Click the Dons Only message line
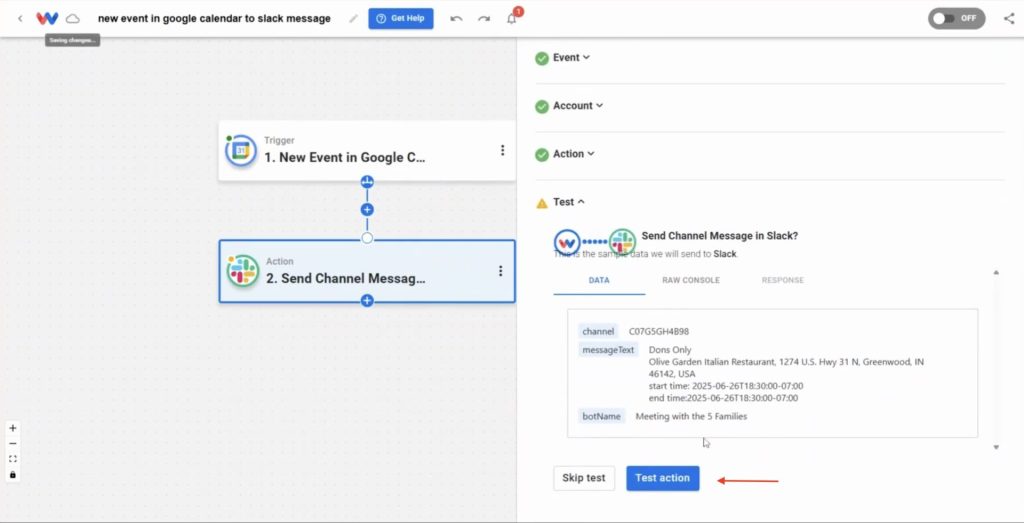 [670, 350]
